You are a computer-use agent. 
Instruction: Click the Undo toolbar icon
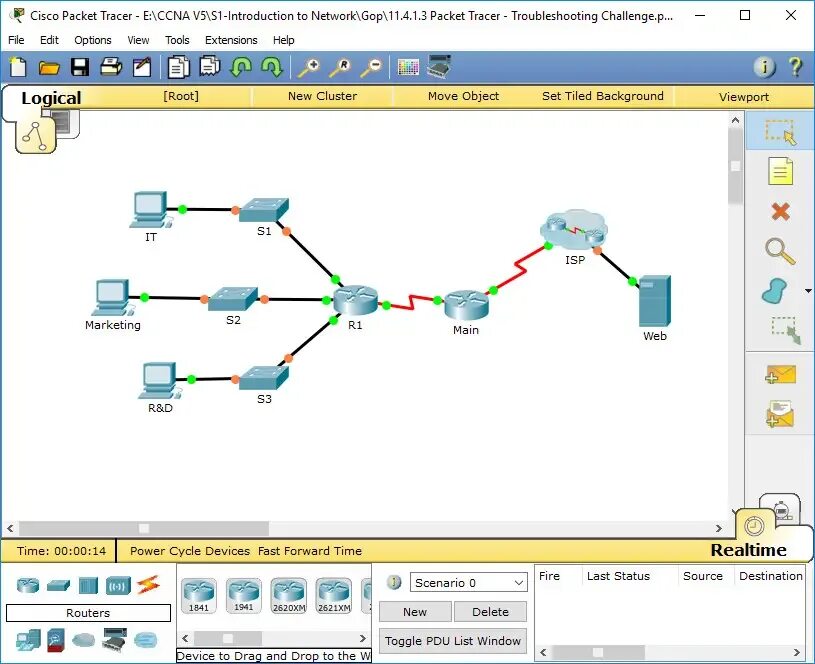[x=241, y=67]
